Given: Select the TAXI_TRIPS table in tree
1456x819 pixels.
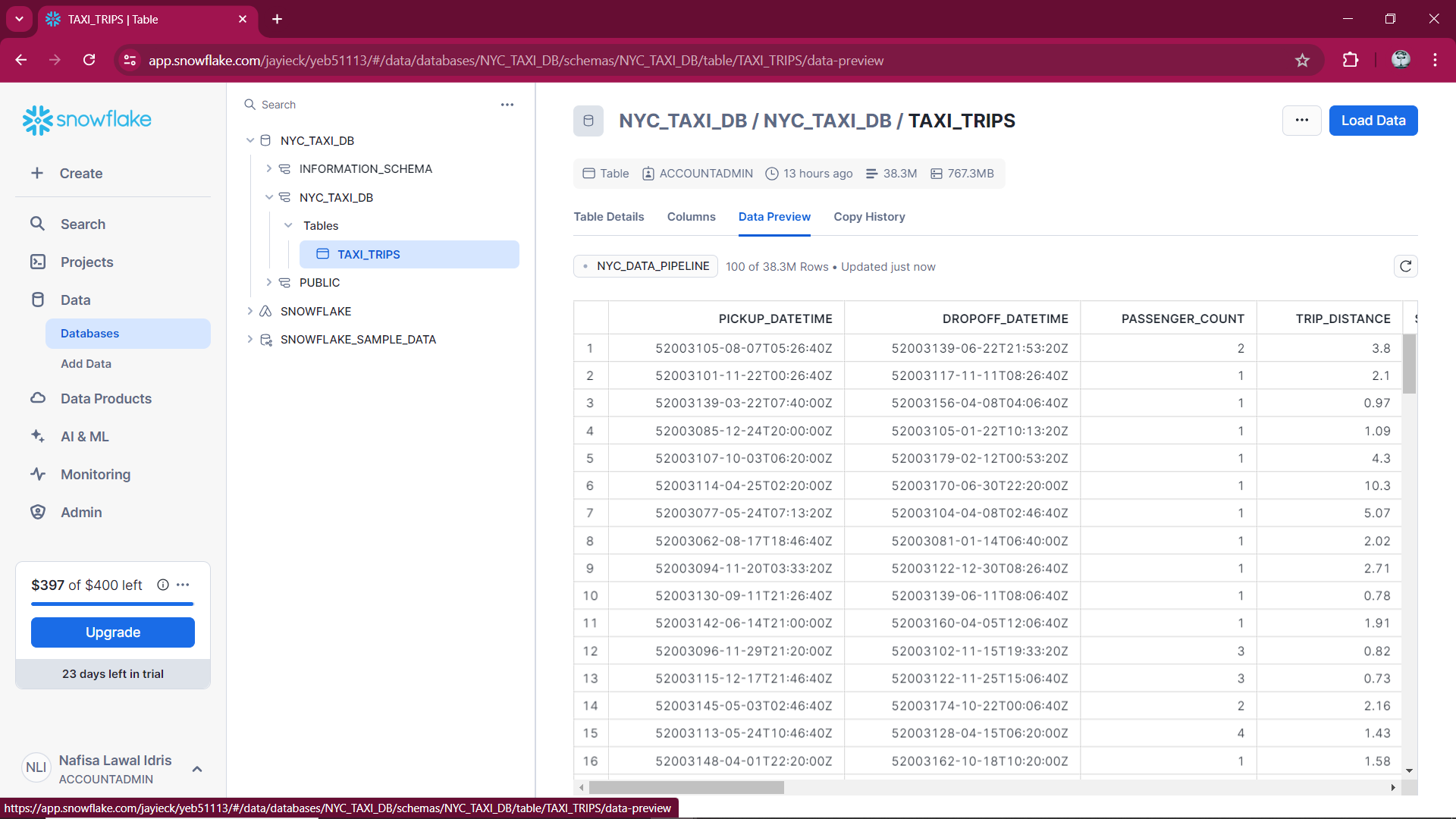Looking at the screenshot, I should tap(409, 254).
